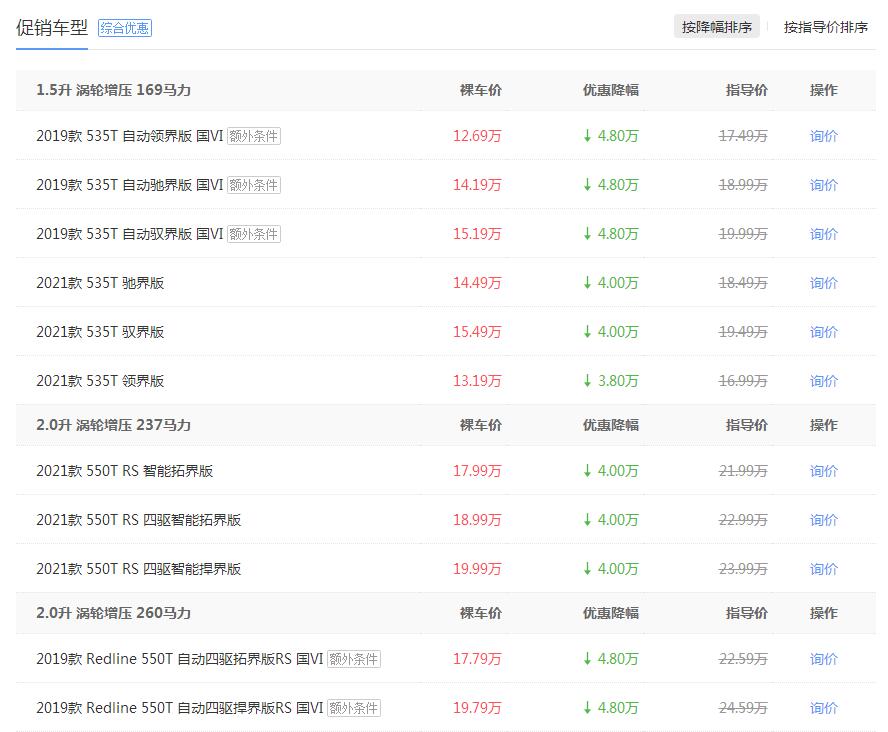Click the 19.99万 struck-through guide price
Image resolution: width=888 pixels, height=732 pixels.
[x=743, y=234]
